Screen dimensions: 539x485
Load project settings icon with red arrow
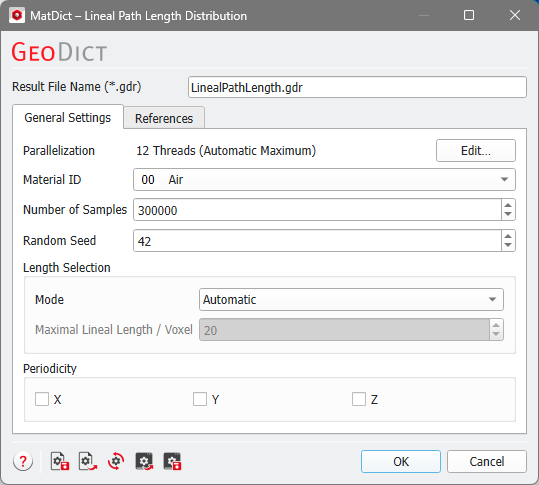144,461
